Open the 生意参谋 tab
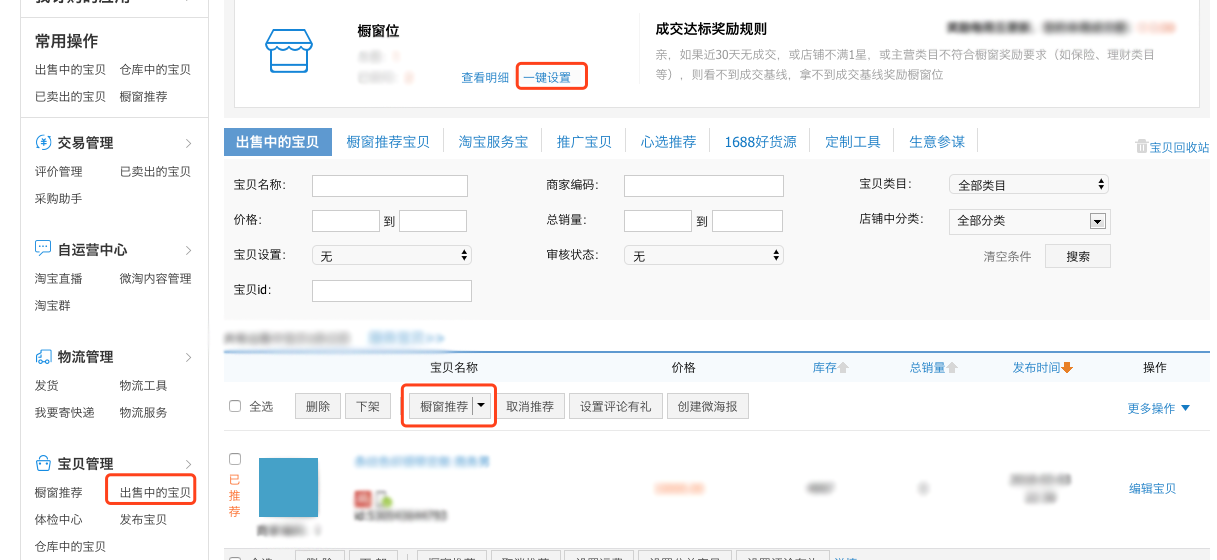1217x560 pixels. (x=937, y=142)
